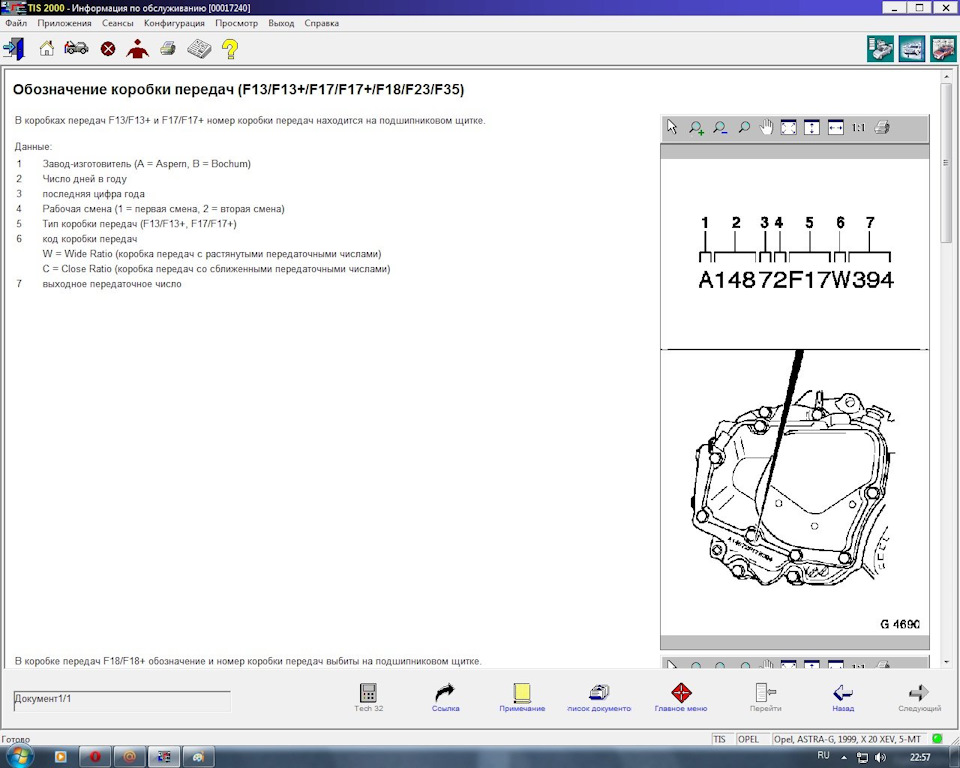Click the home icon in toolbar
Screen dimensions: 960x768
(47, 48)
